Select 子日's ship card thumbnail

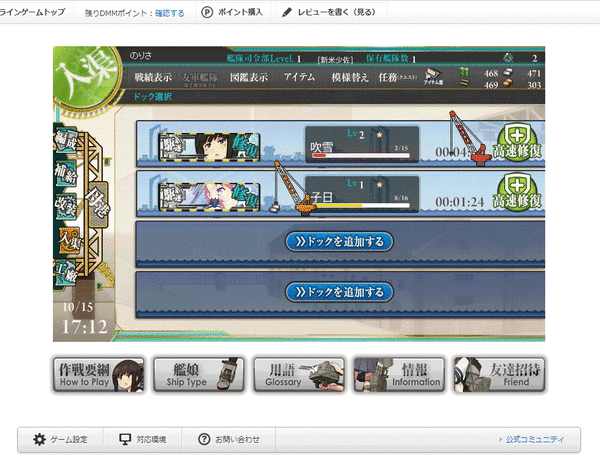coord(209,197)
